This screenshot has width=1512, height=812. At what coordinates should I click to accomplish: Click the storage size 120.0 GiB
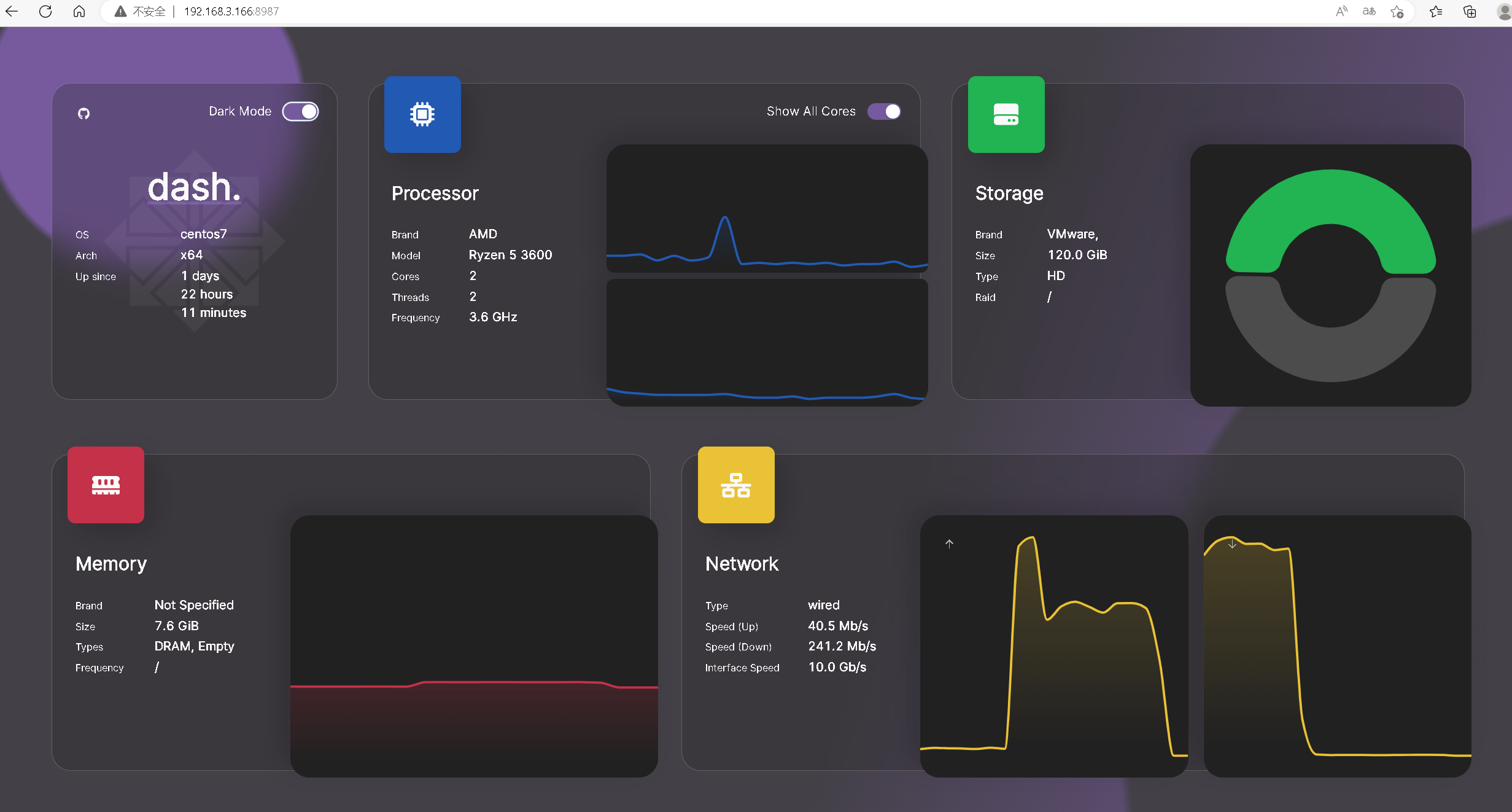click(x=1077, y=255)
